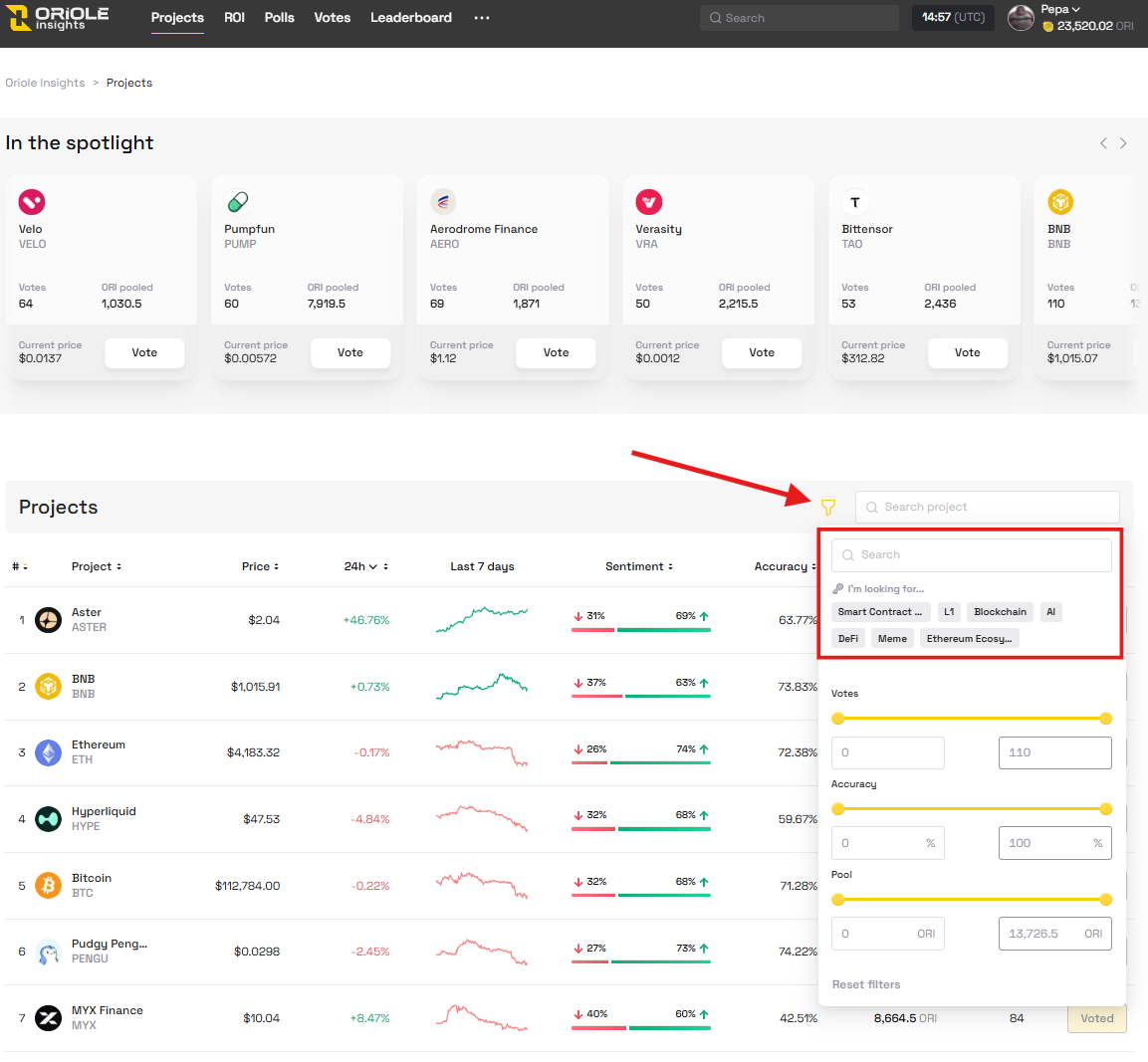Click the Aster coin icon
The width and height of the screenshot is (1148, 1062).
[x=48, y=620]
